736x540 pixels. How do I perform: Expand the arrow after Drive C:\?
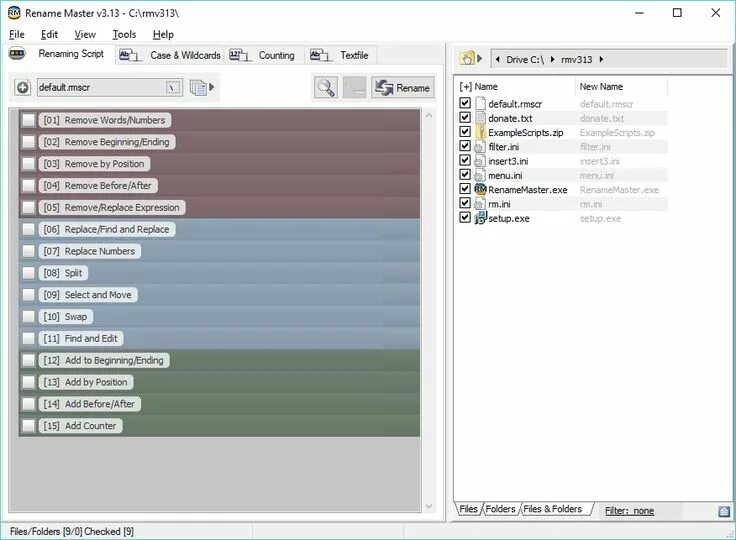[552, 59]
